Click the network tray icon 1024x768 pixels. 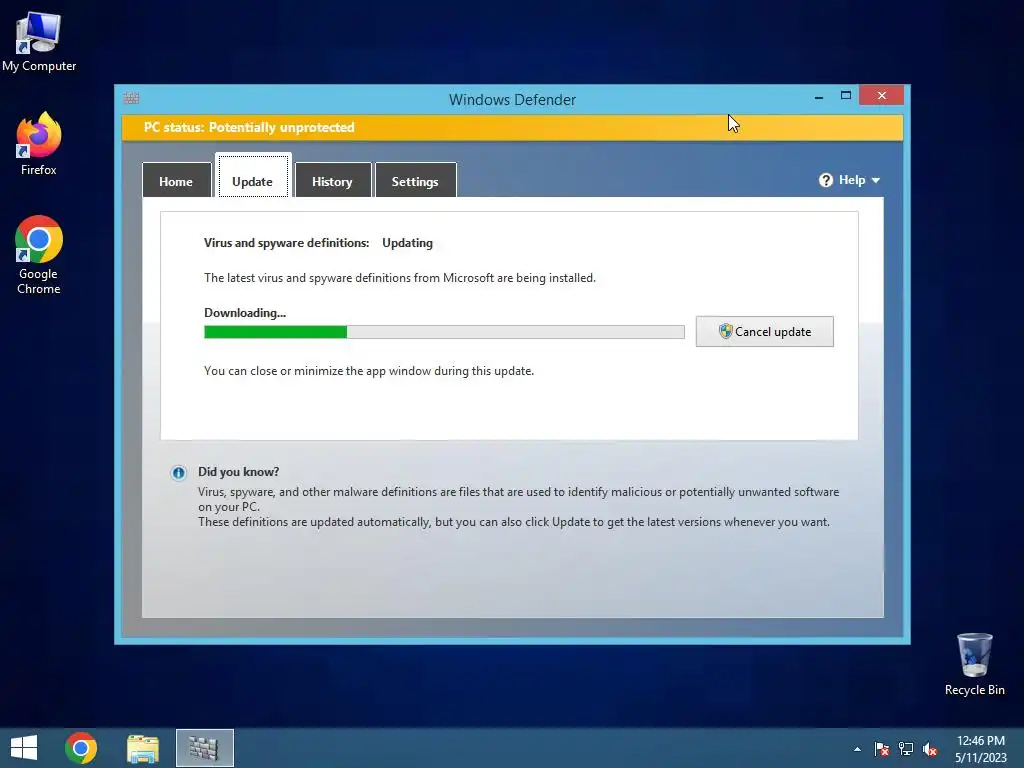[906, 749]
